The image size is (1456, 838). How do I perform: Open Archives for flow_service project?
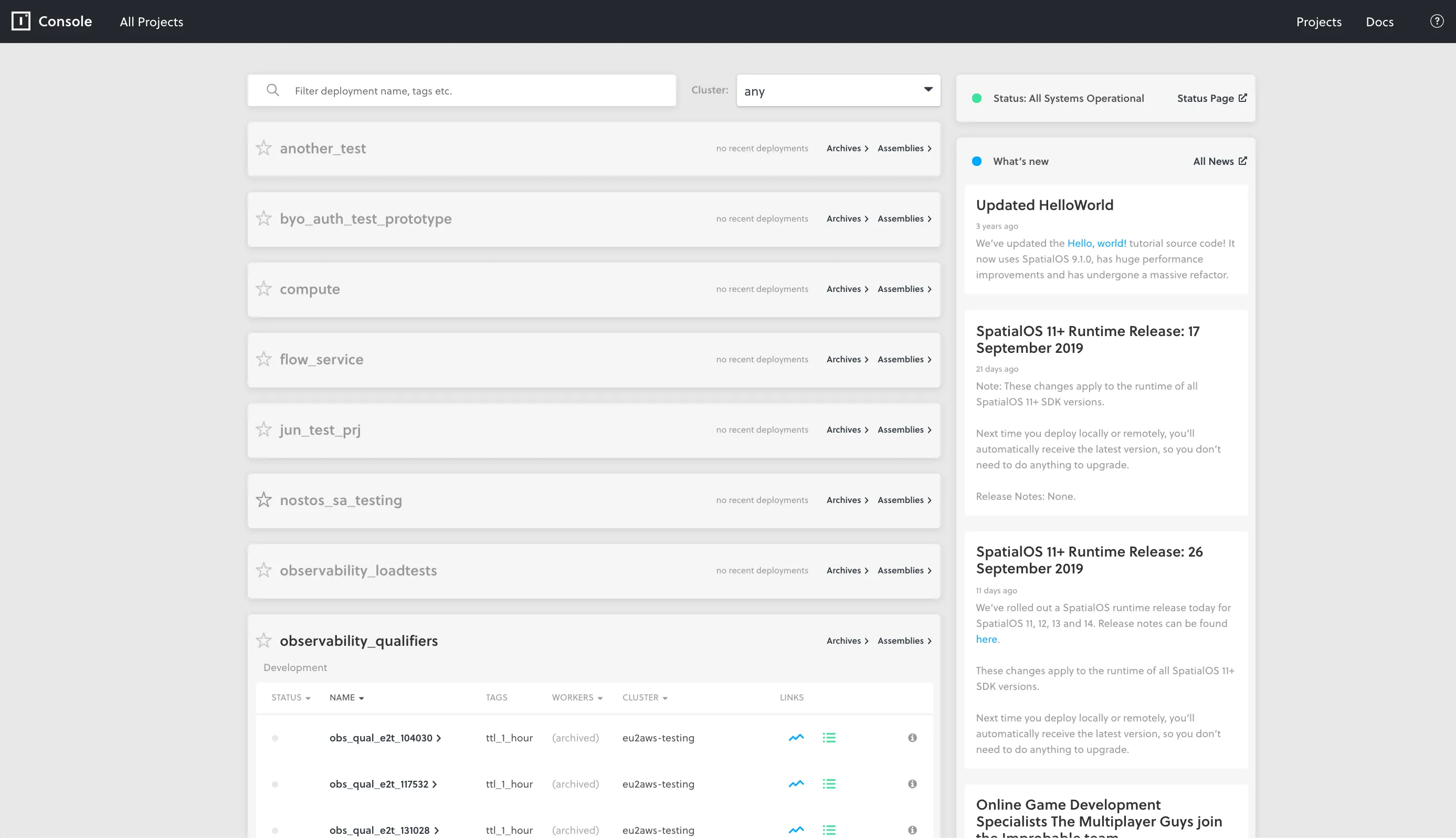[847, 359]
